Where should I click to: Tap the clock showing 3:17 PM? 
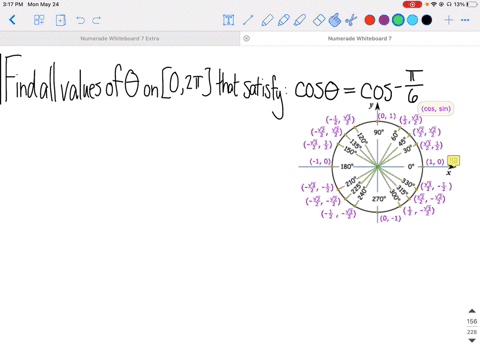[13, 4]
